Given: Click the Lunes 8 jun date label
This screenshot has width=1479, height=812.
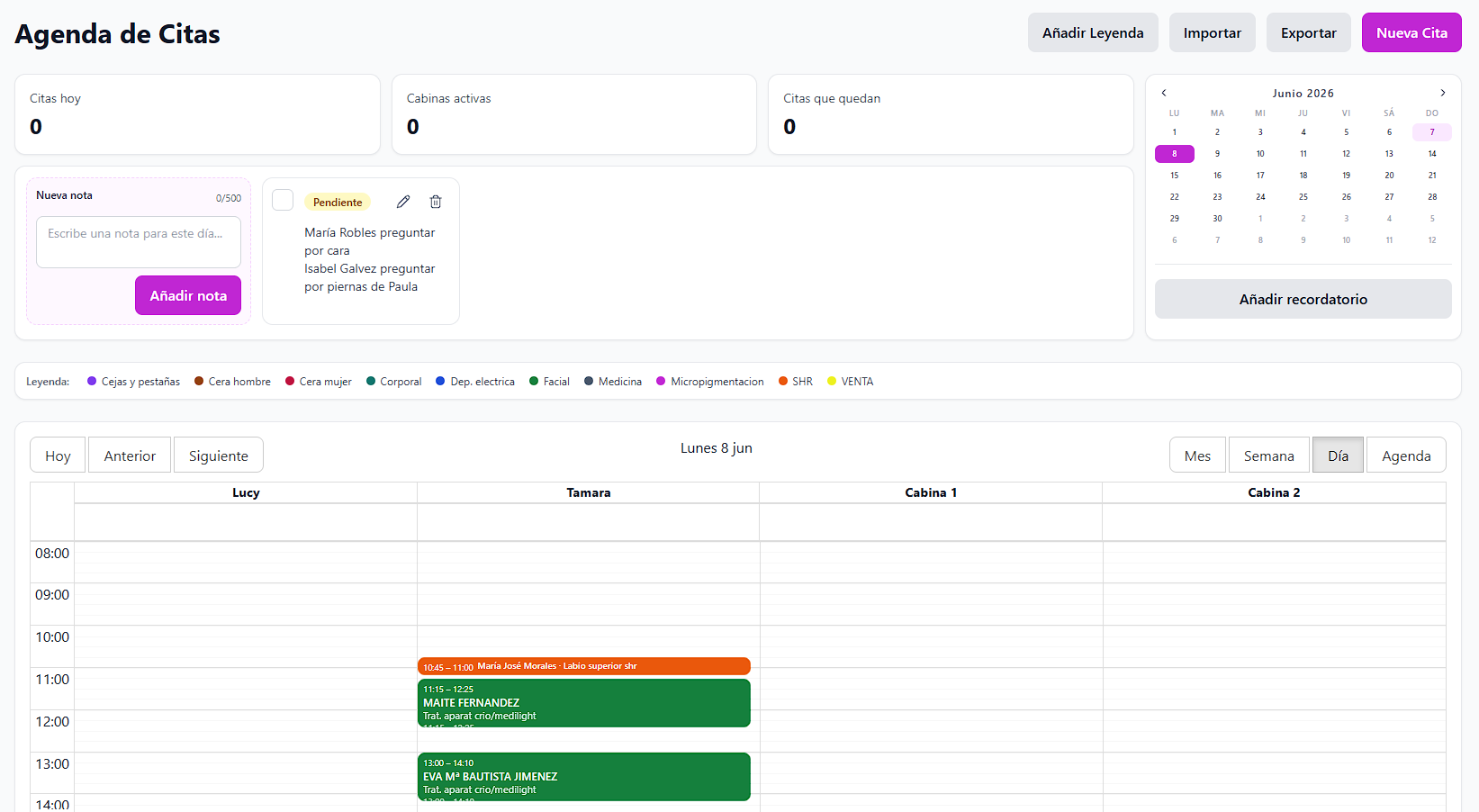Looking at the screenshot, I should pyautogui.click(x=717, y=448).
